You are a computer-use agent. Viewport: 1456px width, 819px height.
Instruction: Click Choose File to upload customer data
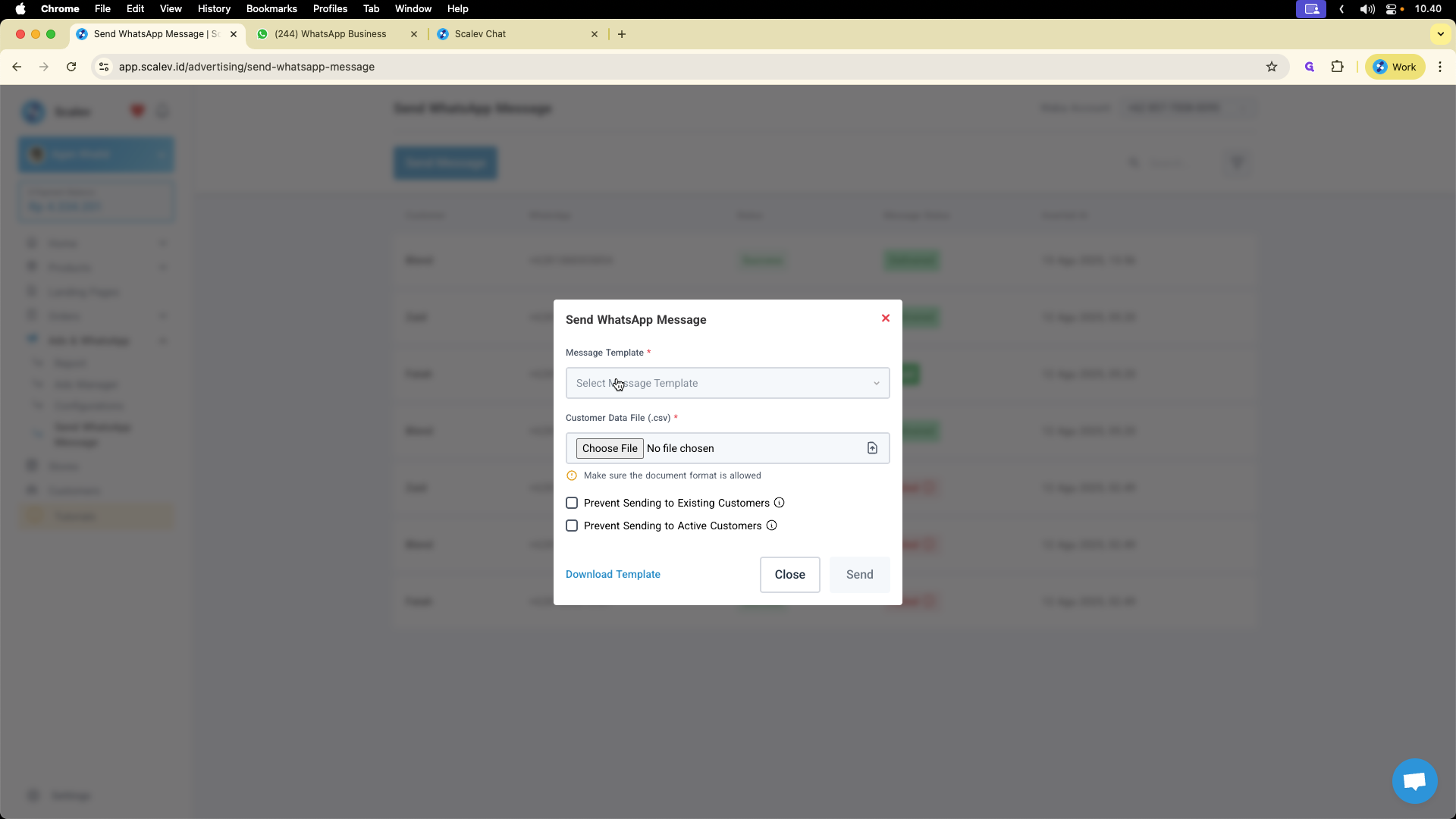pyautogui.click(x=609, y=448)
